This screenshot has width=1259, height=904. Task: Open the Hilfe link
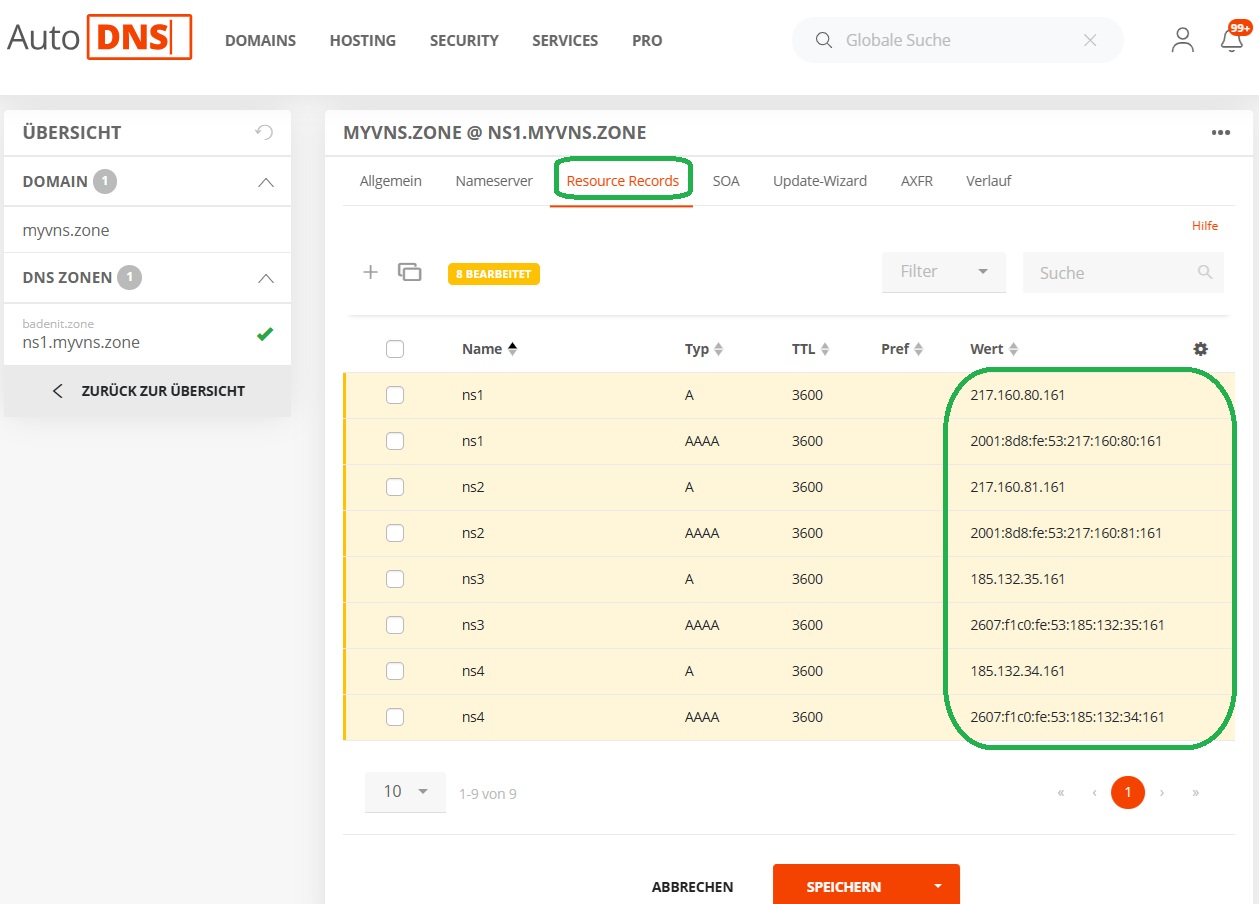(x=1205, y=226)
